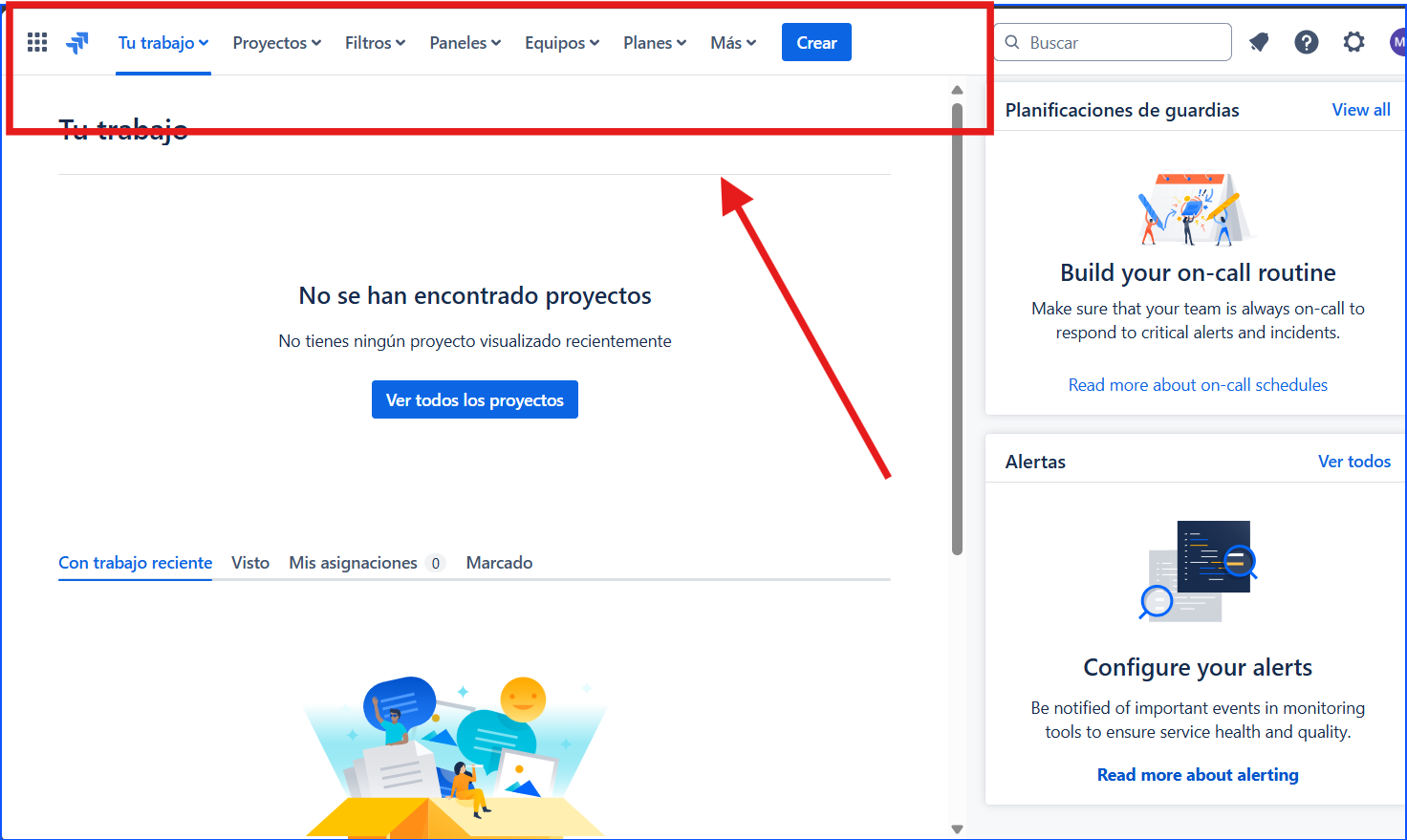Open your profile avatar menu
The height and width of the screenshot is (840, 1407).
1398,41
